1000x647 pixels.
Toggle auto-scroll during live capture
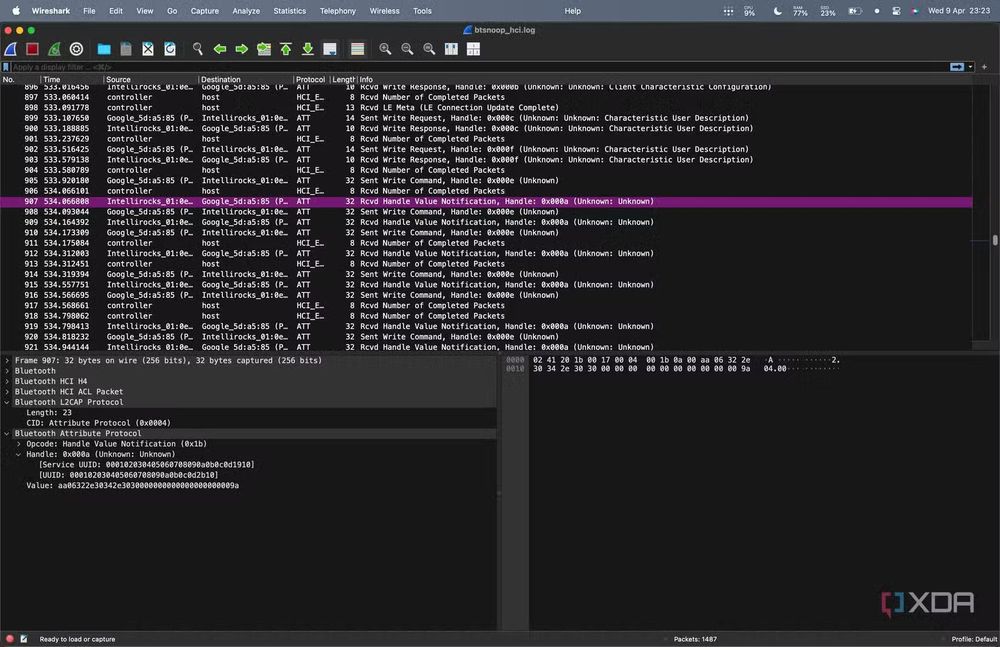[330, 49]
